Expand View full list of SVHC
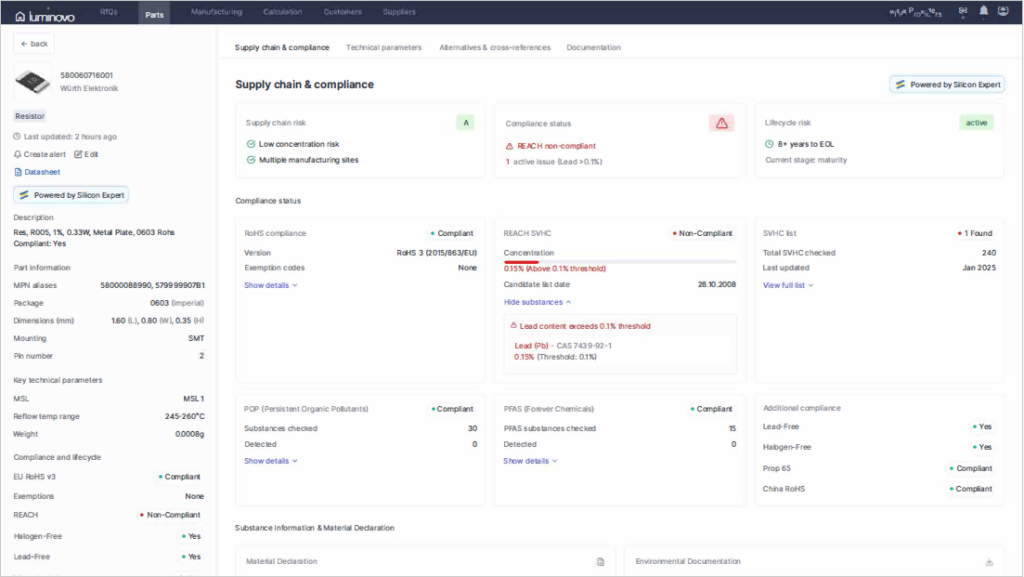The image size is (1024, 577). point(788,285)
